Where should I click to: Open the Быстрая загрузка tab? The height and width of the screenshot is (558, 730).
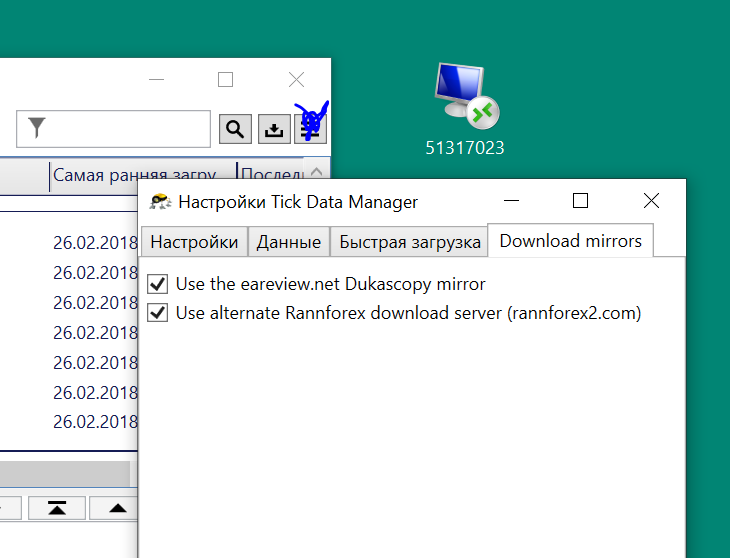pyautogui.click(x=410, y=242)
